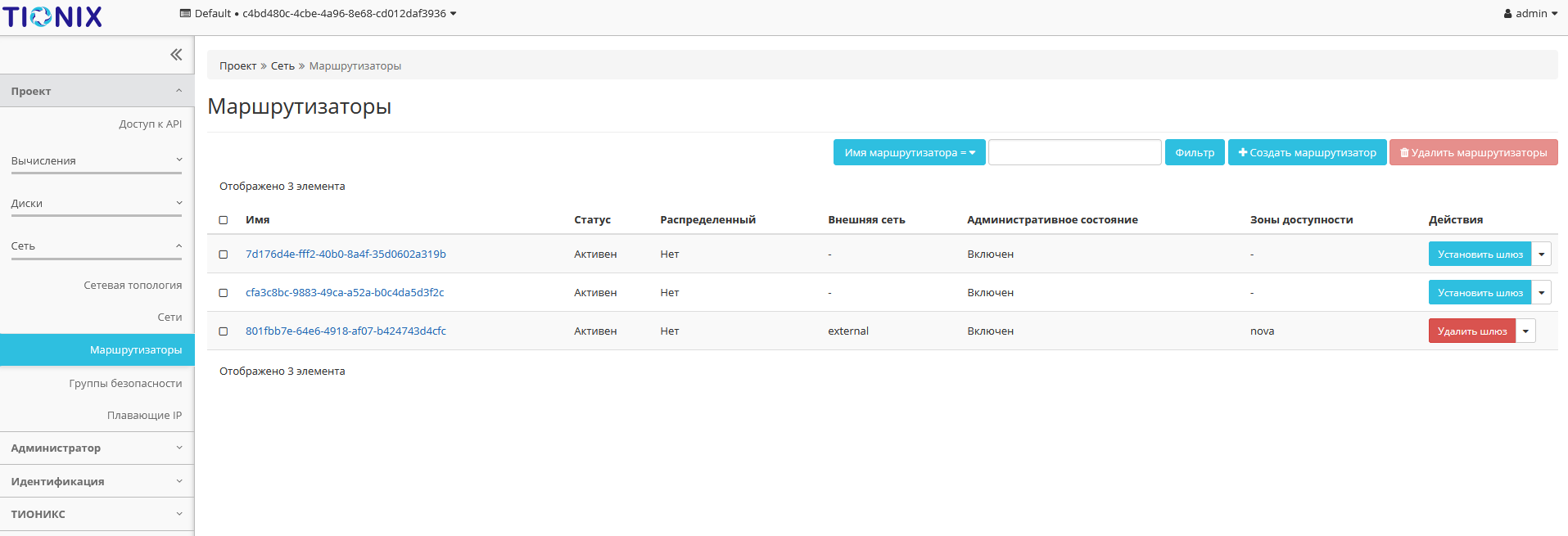Open dropdown arrow beside Удалить шлюз
Screen dimensions: 1568x536
[x=1525, y=331]
